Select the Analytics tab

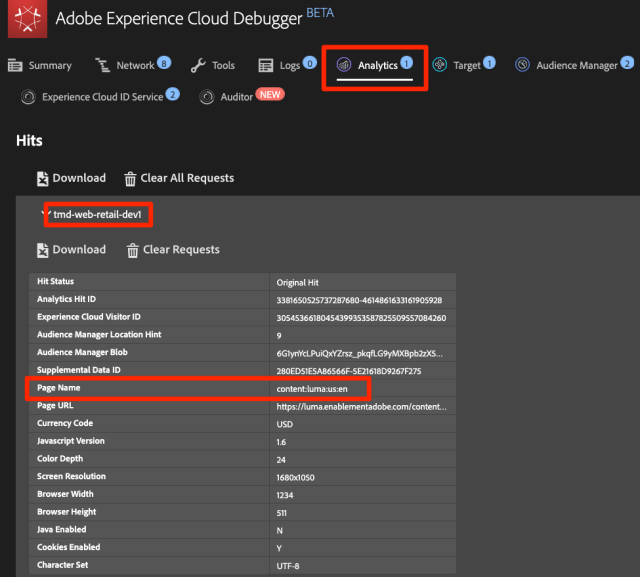[x=375, y=65]
